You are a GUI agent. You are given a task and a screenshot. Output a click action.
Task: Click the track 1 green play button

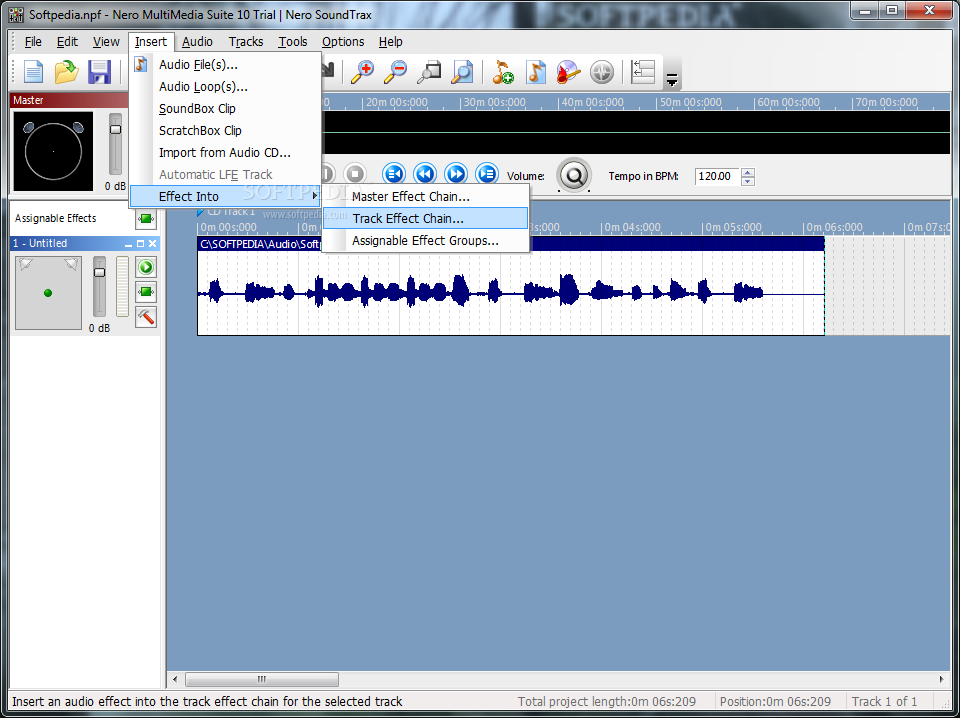146,267
